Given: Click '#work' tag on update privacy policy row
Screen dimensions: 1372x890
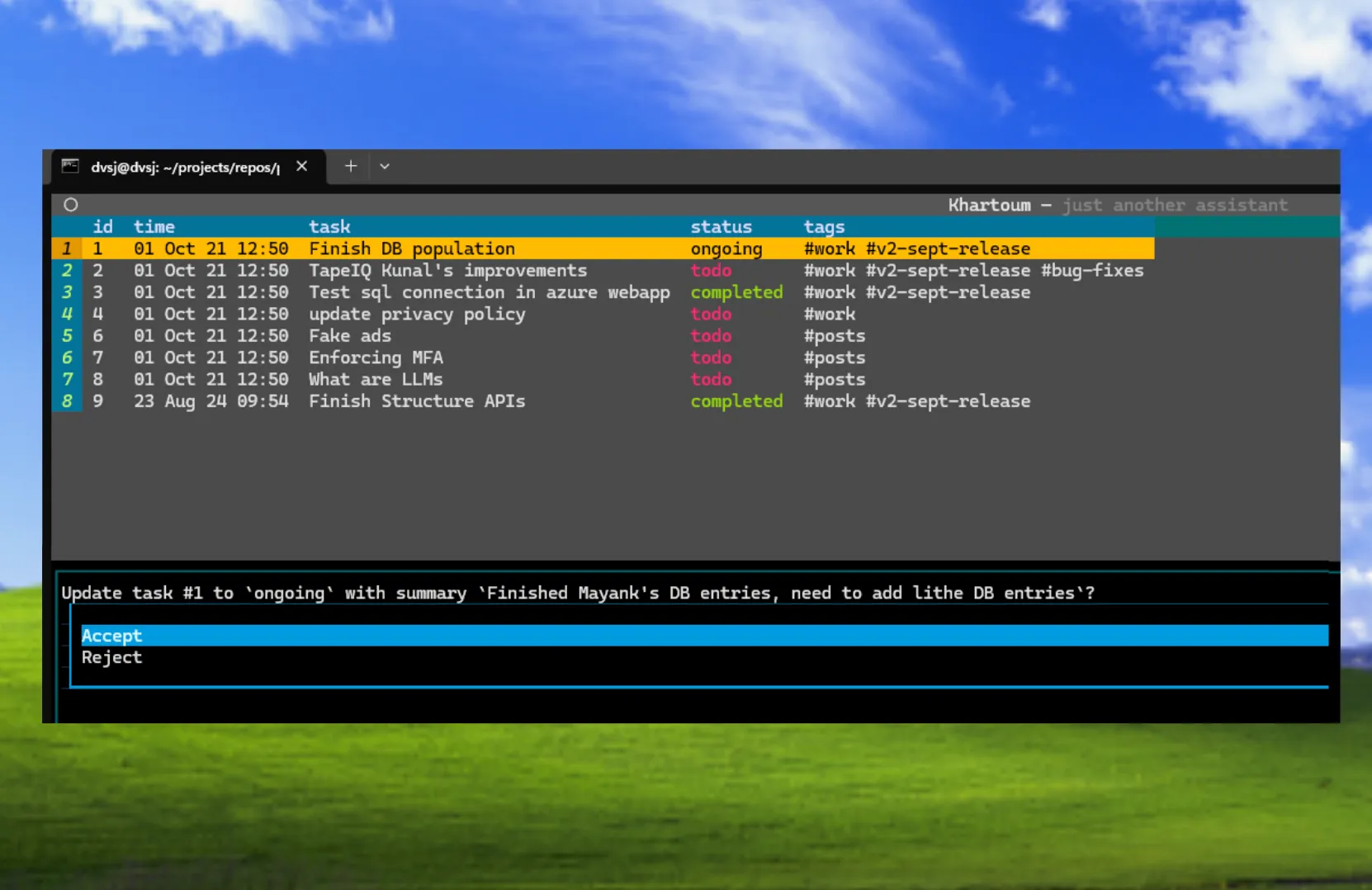Looking at the screenshot, I should pos(830,314).
